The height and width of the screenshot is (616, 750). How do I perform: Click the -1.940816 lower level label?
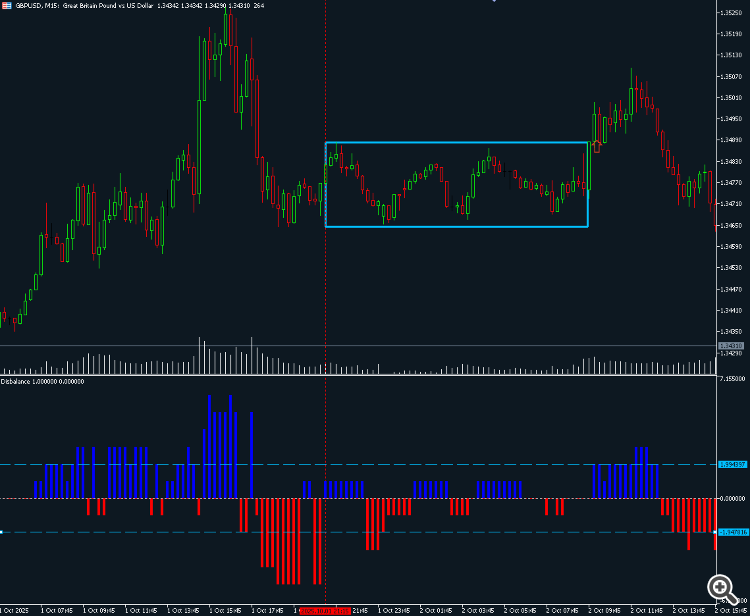[732, 532]
